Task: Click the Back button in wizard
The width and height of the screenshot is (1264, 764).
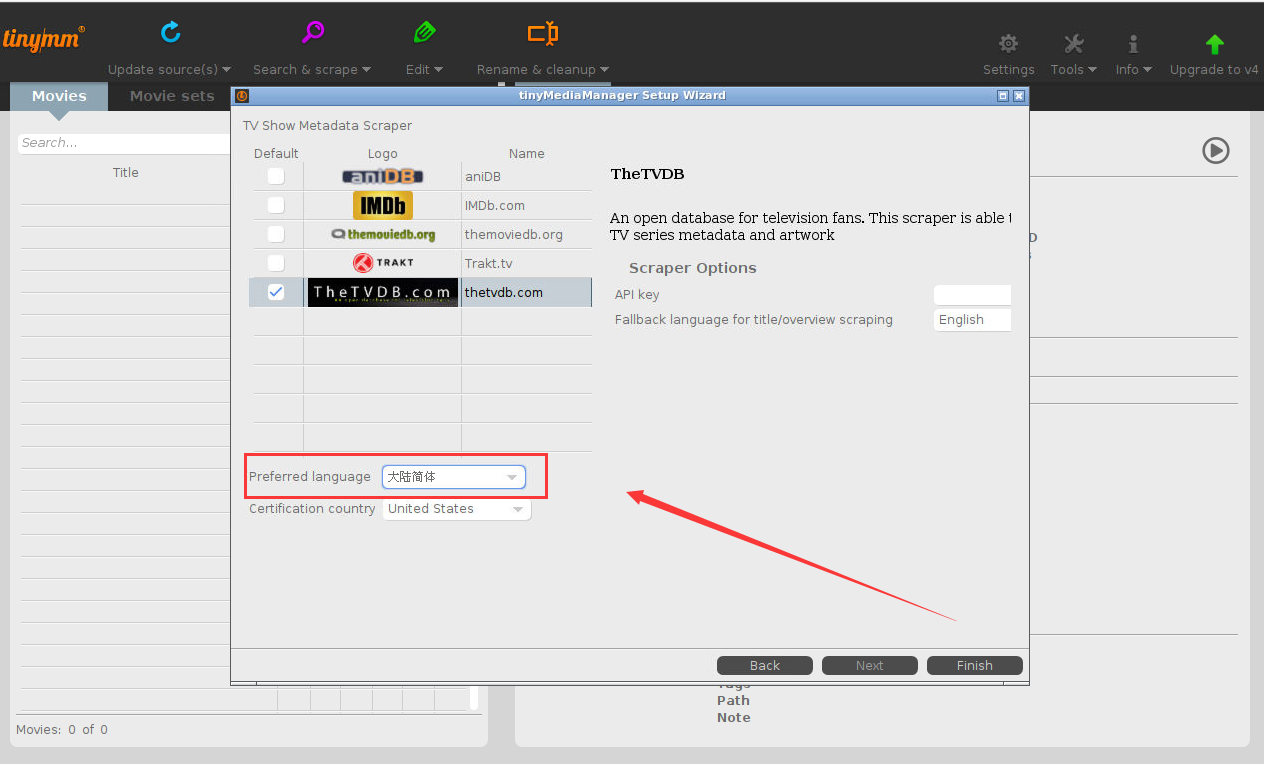Action: (x=765, y=666)
